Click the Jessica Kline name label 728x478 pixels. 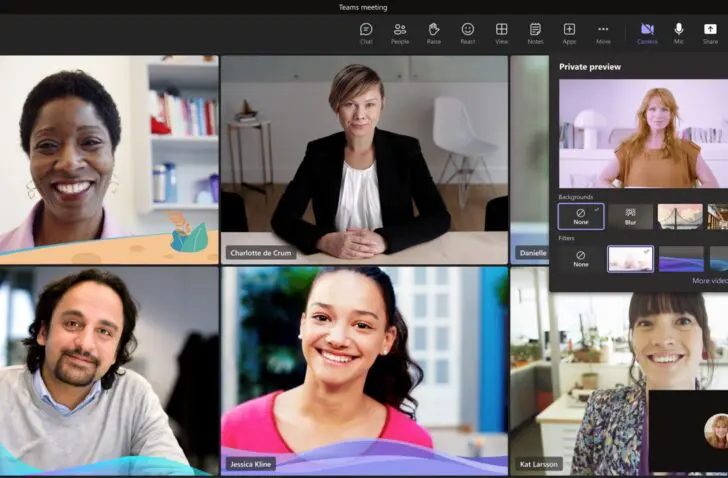[x=251, y=464]
